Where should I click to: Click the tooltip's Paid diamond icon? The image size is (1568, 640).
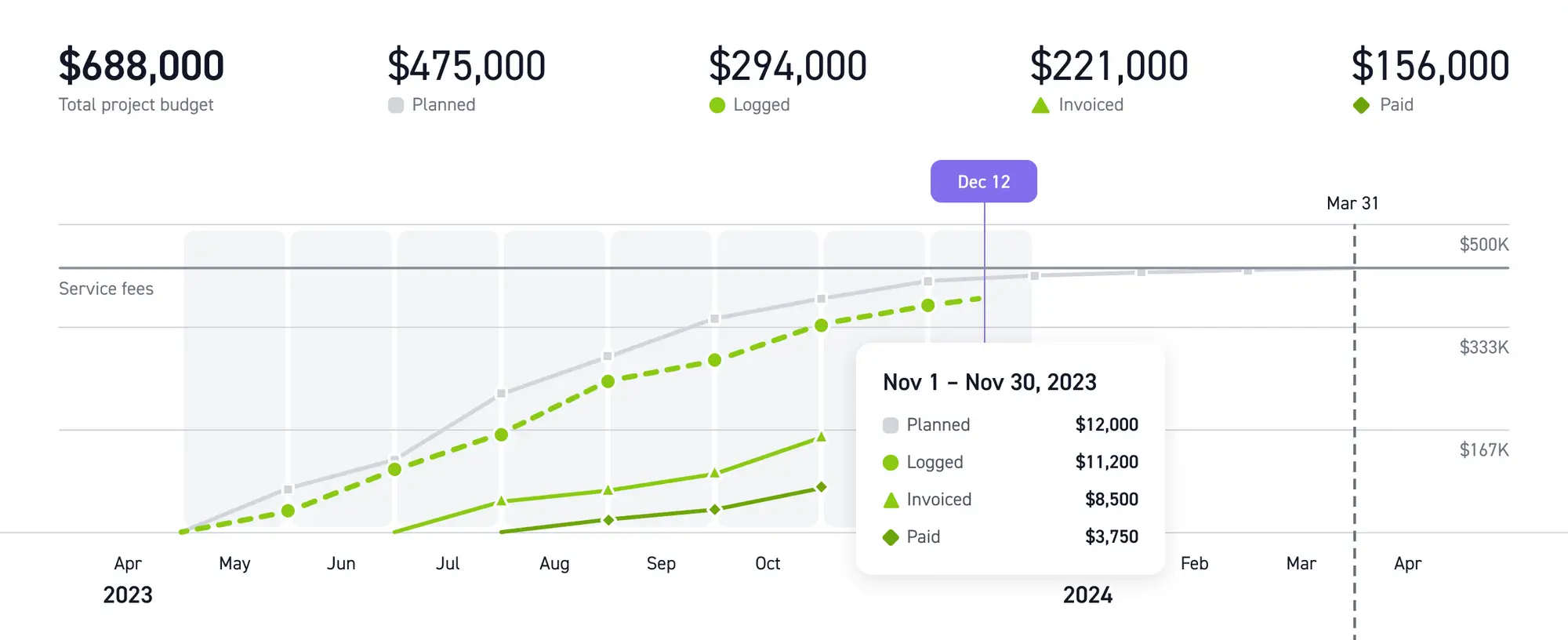tap(891, 537)
